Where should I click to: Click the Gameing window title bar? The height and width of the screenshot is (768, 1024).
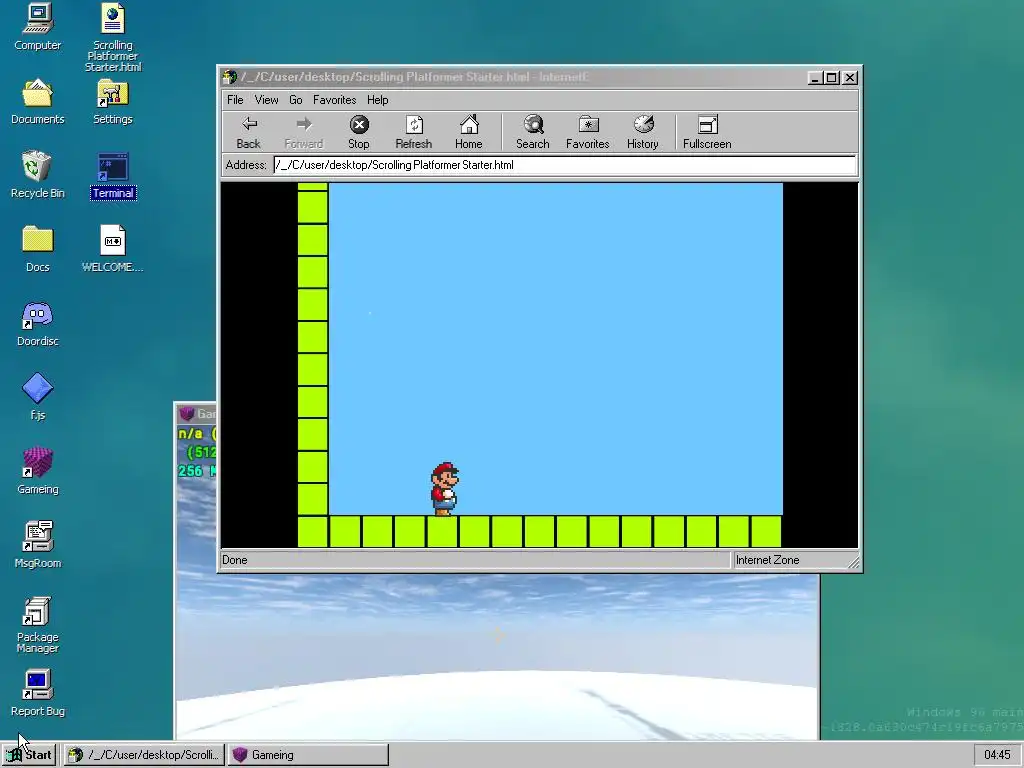(x=196, y=413)
